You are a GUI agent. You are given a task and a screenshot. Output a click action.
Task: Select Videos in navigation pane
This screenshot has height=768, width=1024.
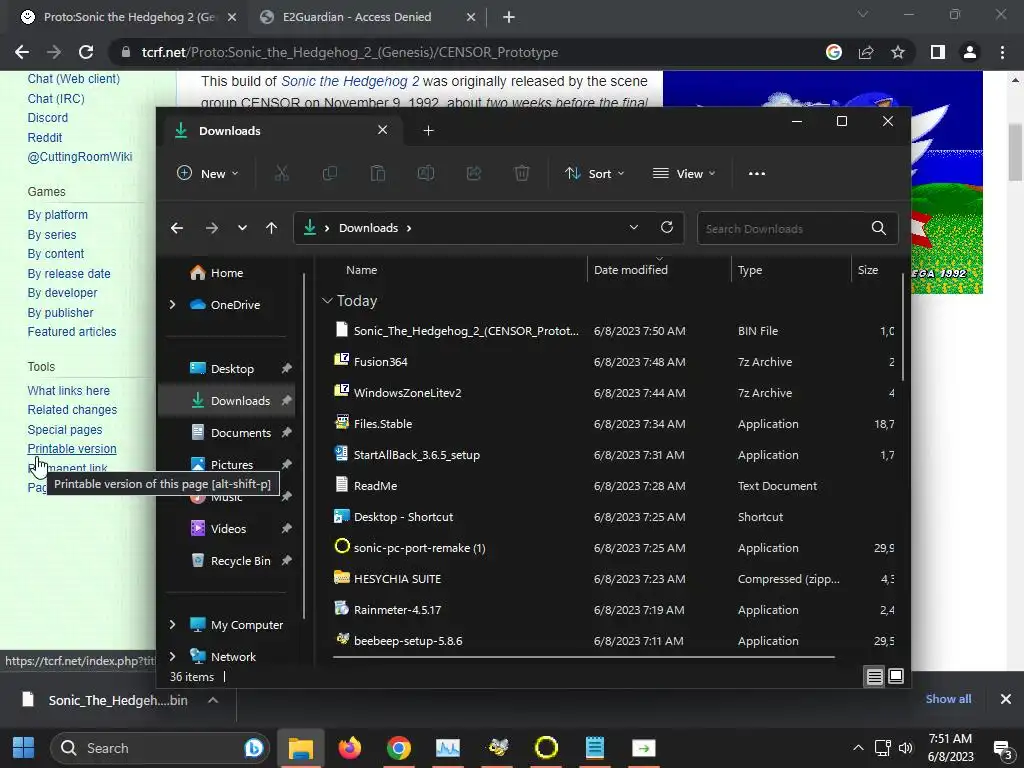227,529
